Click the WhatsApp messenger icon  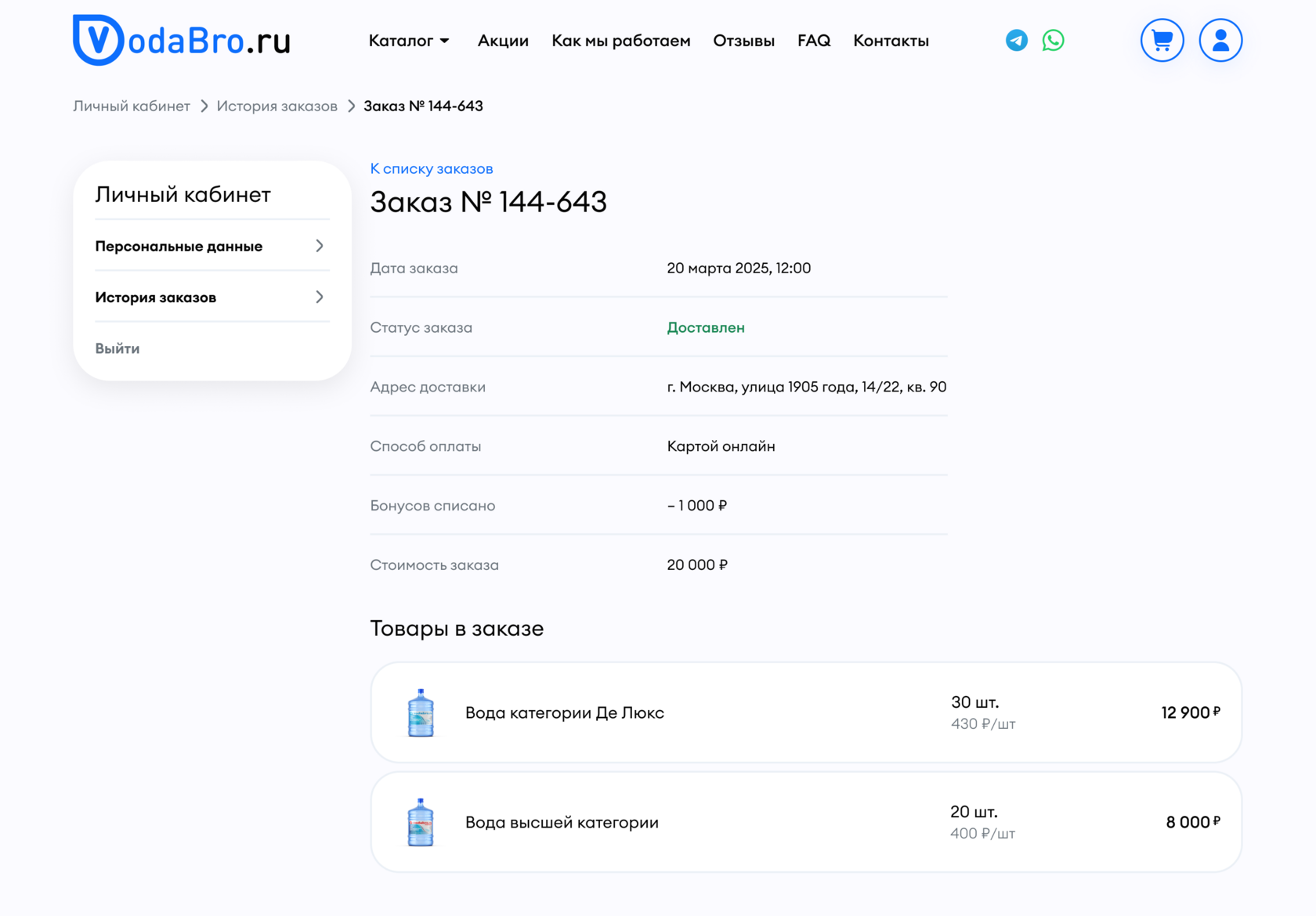point(1053,41)
